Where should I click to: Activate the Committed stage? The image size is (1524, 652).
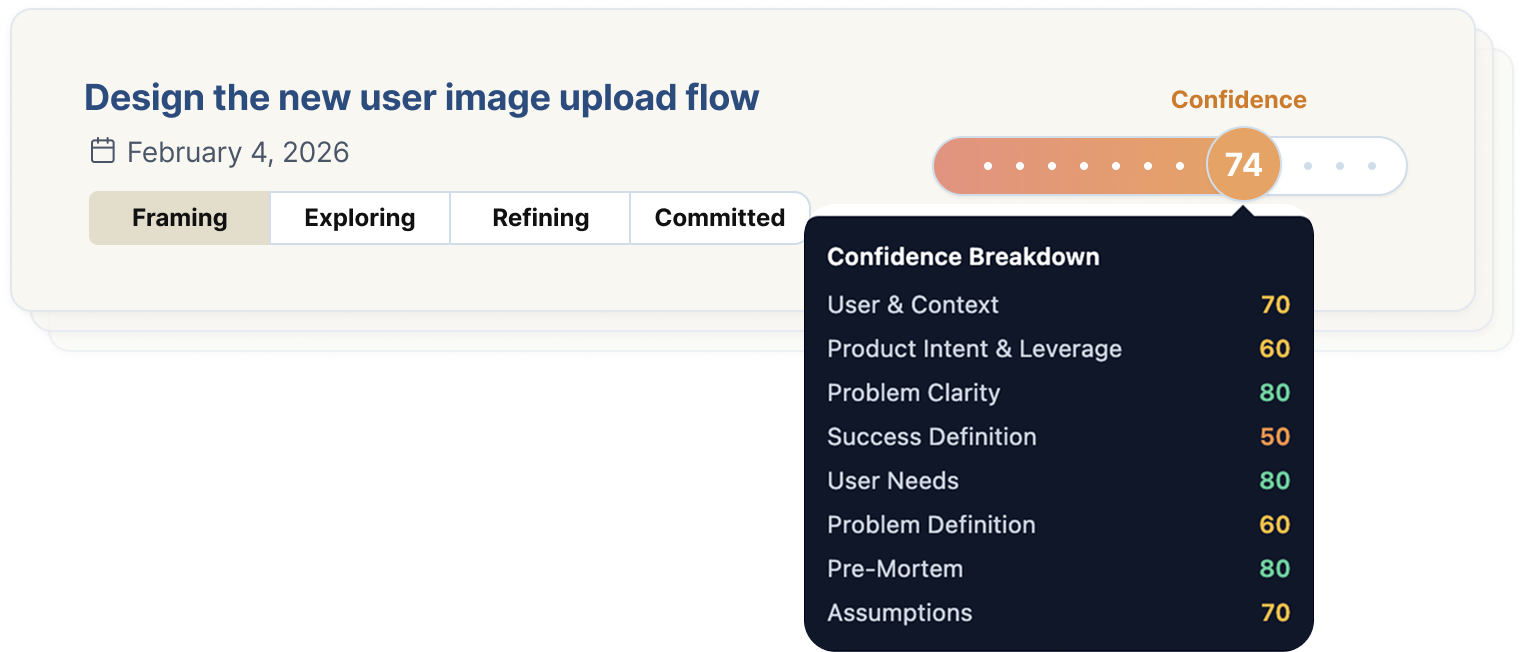pos(719,217)
